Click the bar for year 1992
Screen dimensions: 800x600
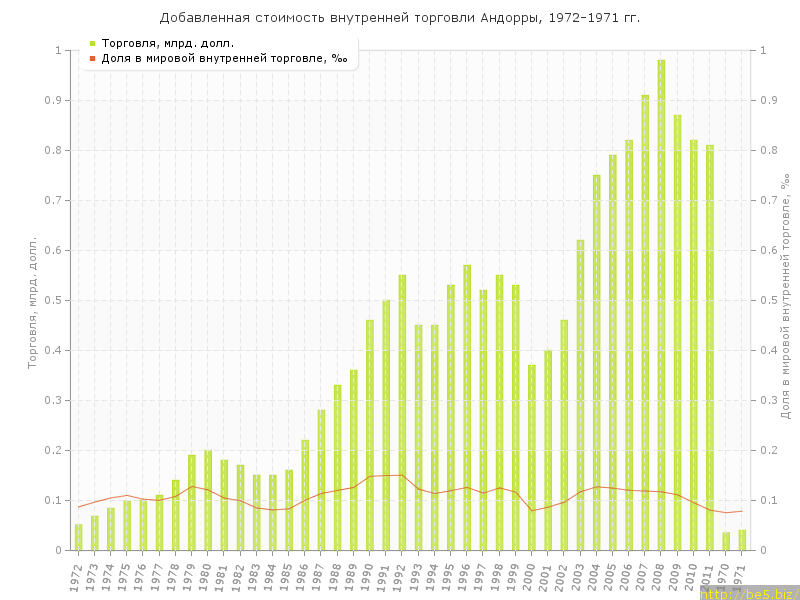coord(402,412)
